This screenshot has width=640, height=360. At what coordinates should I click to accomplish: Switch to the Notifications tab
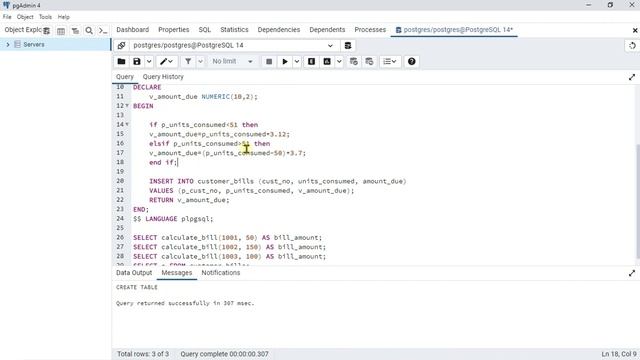click(221, 273)
